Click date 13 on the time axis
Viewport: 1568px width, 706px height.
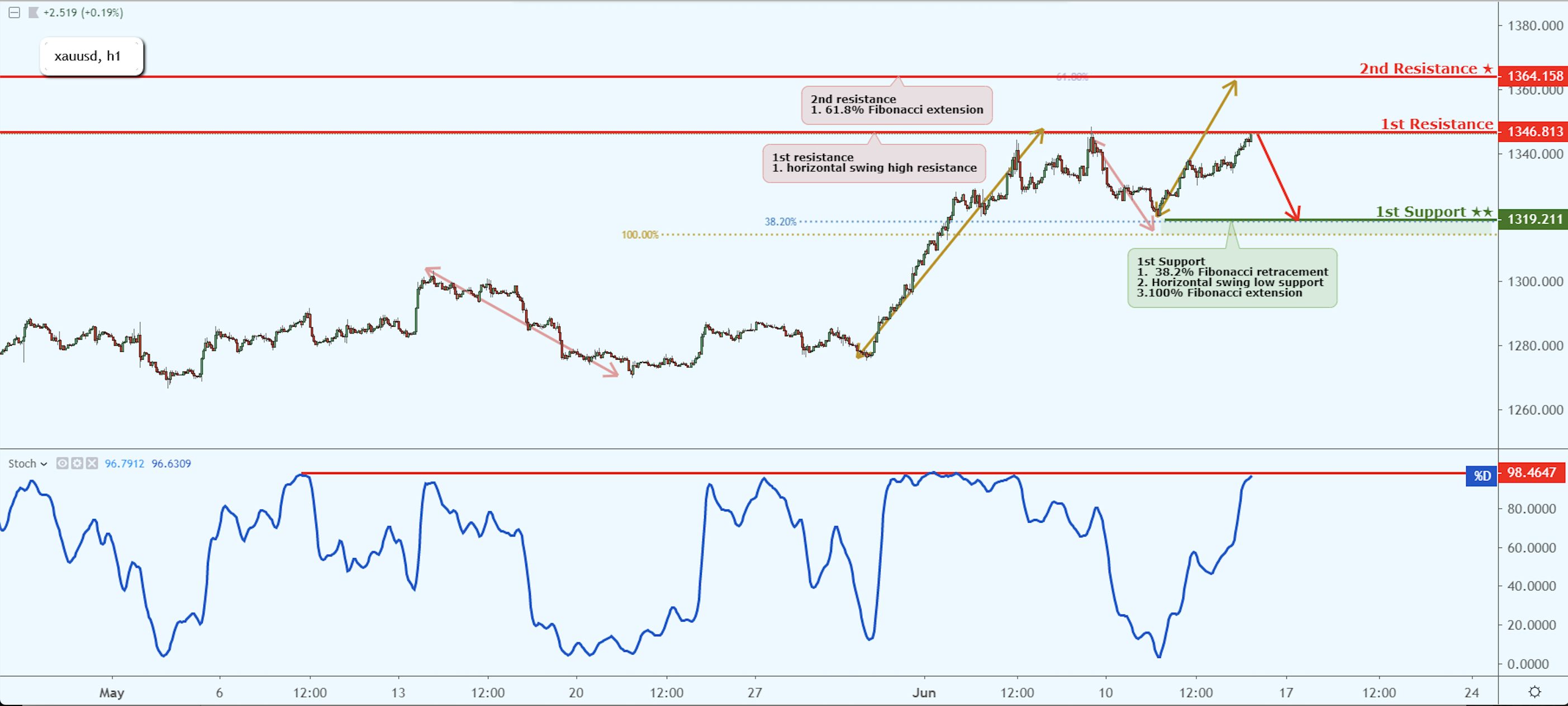click(398, 693)
